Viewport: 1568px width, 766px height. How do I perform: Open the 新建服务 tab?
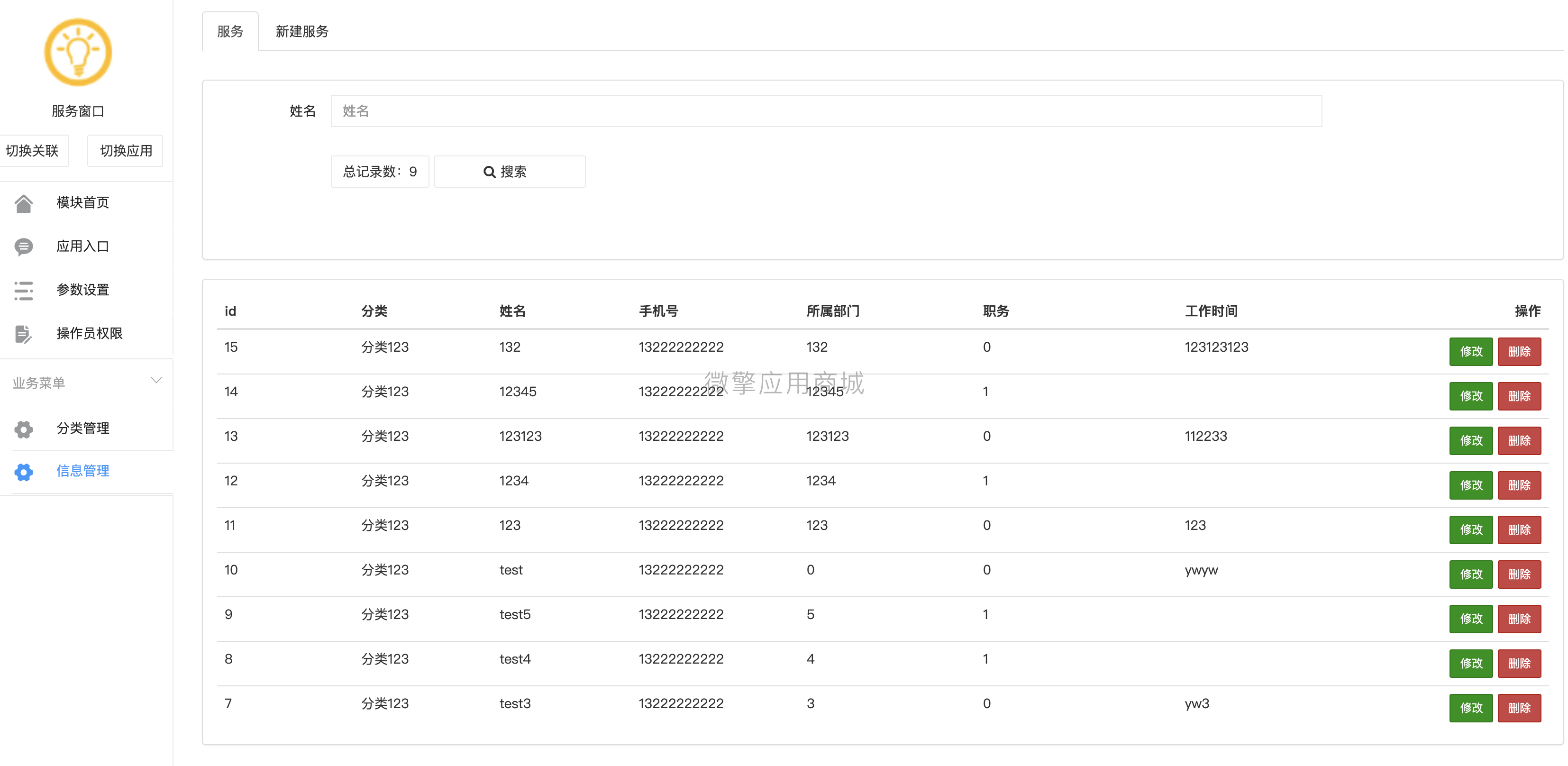pyautogui.click(x=302, y=32)
